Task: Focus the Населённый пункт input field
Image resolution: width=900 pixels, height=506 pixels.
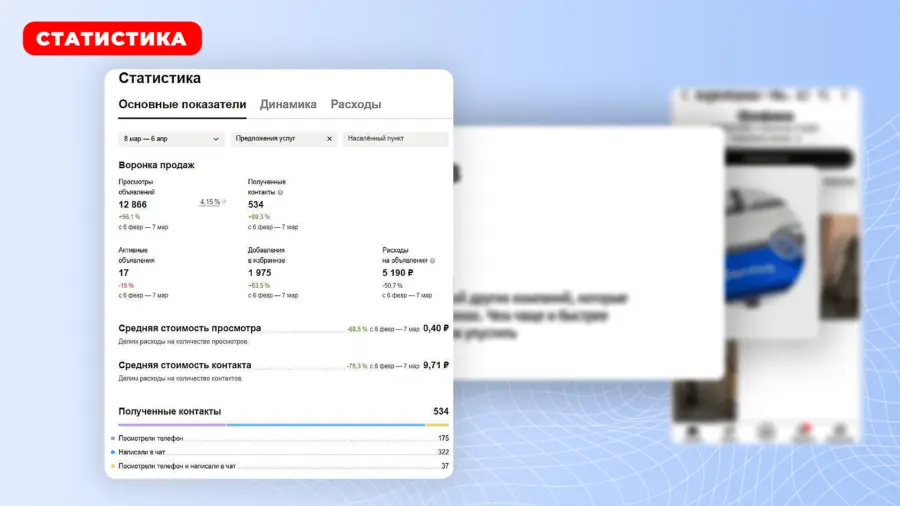Action: point(395,139)
